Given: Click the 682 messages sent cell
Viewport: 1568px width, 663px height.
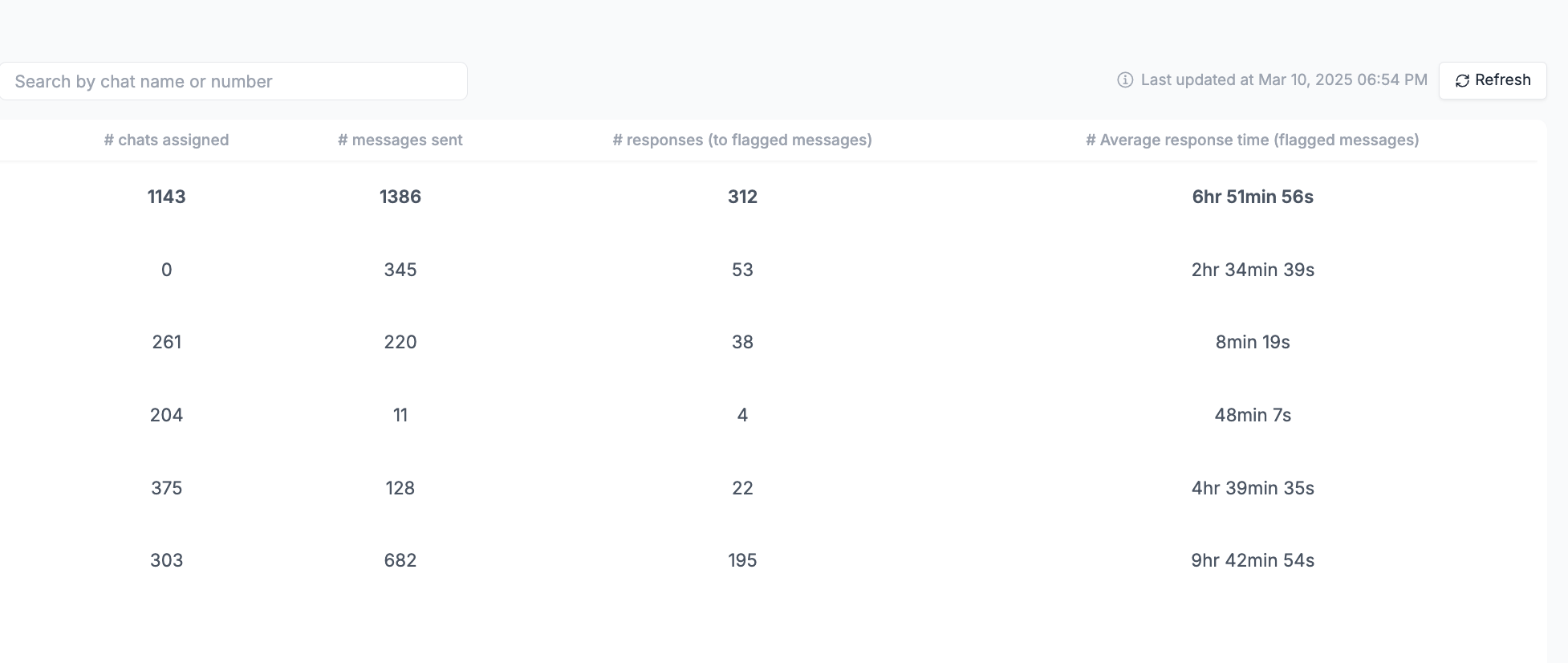Looking at the screenshot, I should (400, 560).
